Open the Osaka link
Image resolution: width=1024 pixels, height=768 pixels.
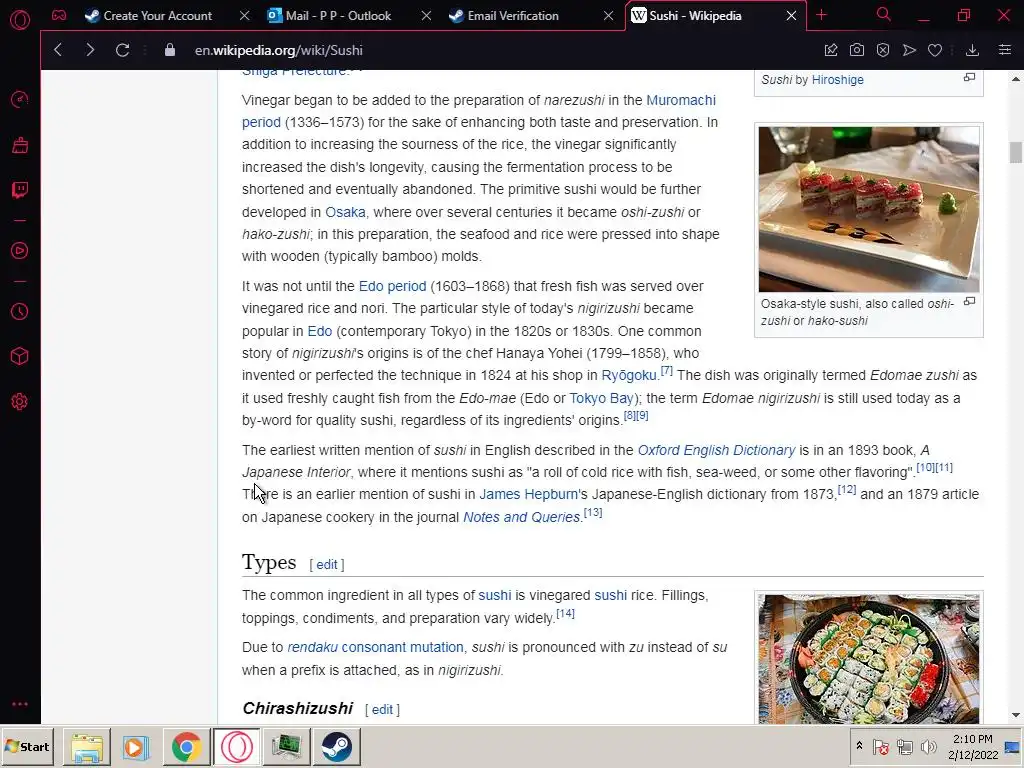pyautogui.click(x=345, y=212)
